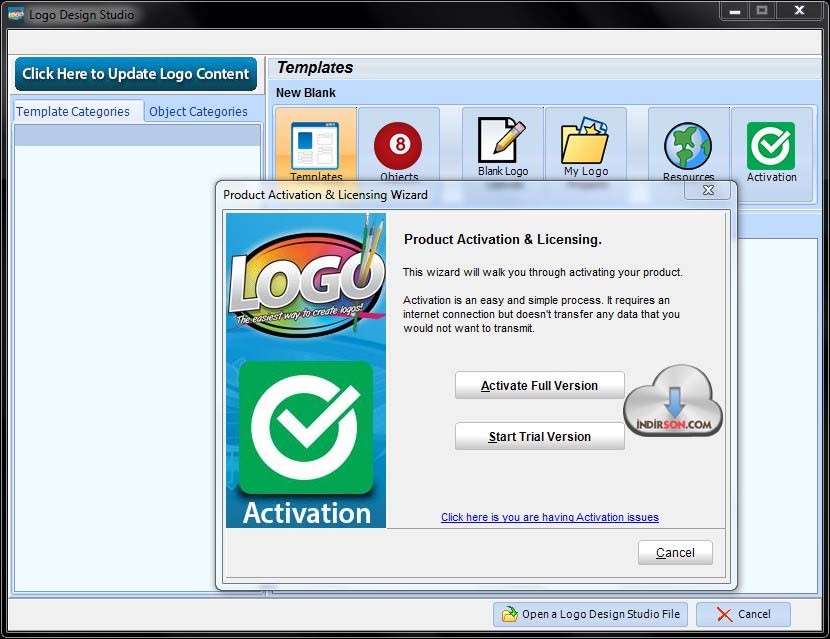The image size is (830, 639).
Task: Close the Logo Design Studio window
Action: click(800, 11)
